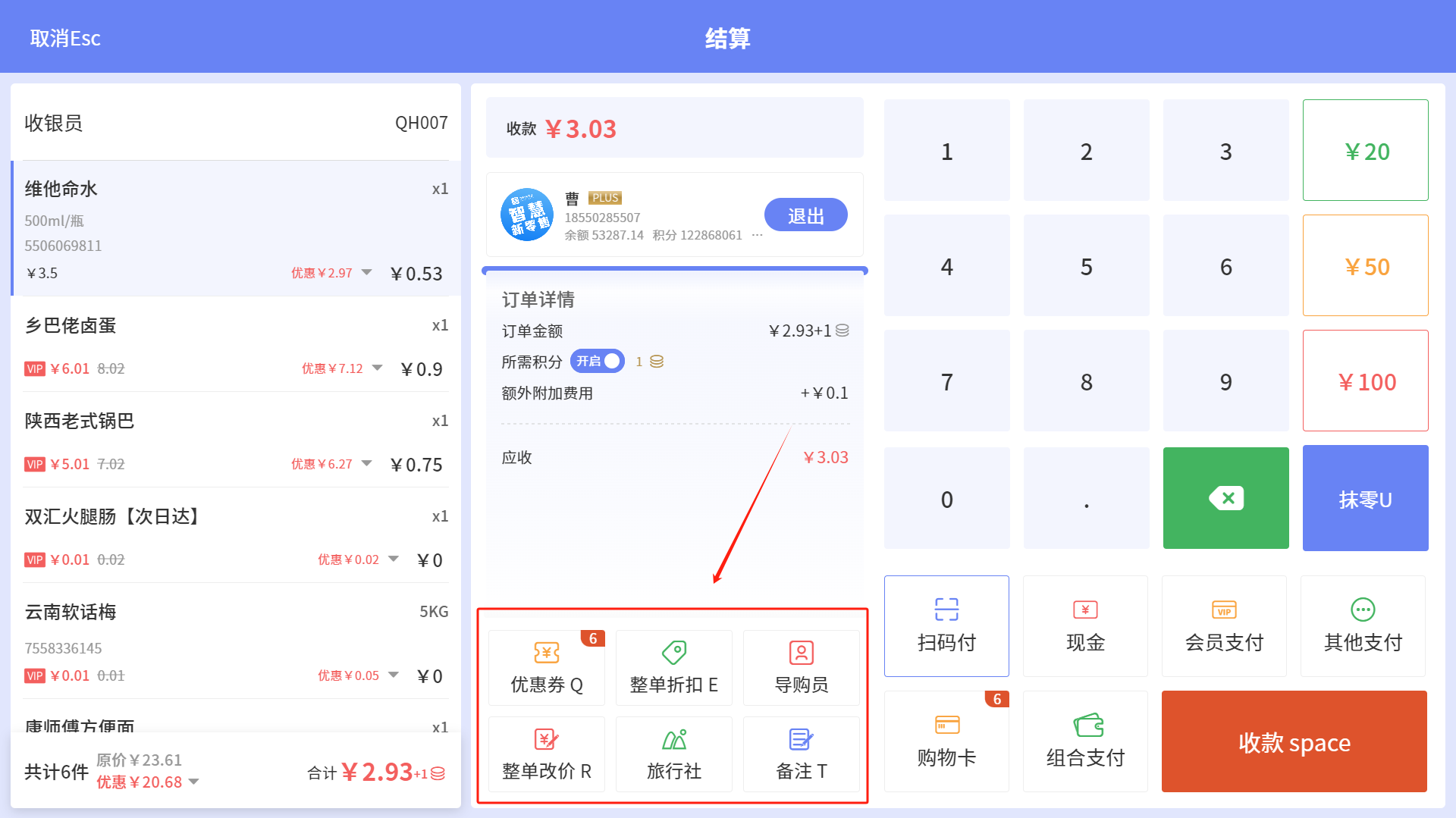The height and width of the screenshot is (818, 1456).
Task: Click the points coin icon beside 订单金额
Action: pyautogui.click(x=842, y=331)
